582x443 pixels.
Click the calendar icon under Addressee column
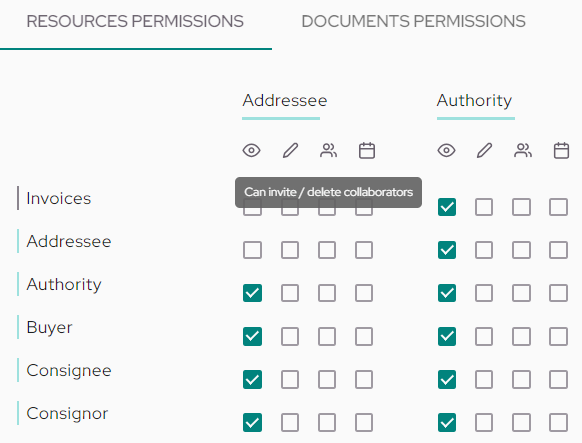pyautogui.click(x=367, y=151)
